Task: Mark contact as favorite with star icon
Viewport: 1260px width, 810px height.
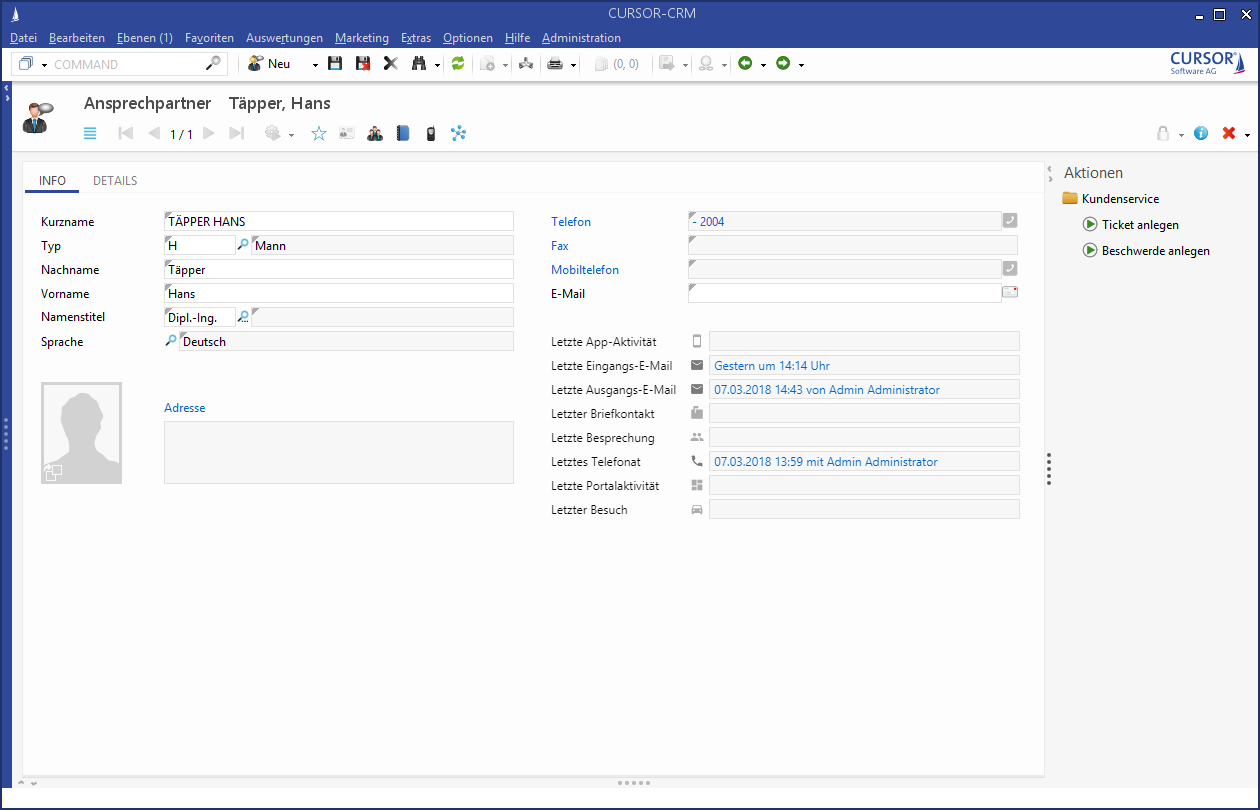Action: point(319,133)
